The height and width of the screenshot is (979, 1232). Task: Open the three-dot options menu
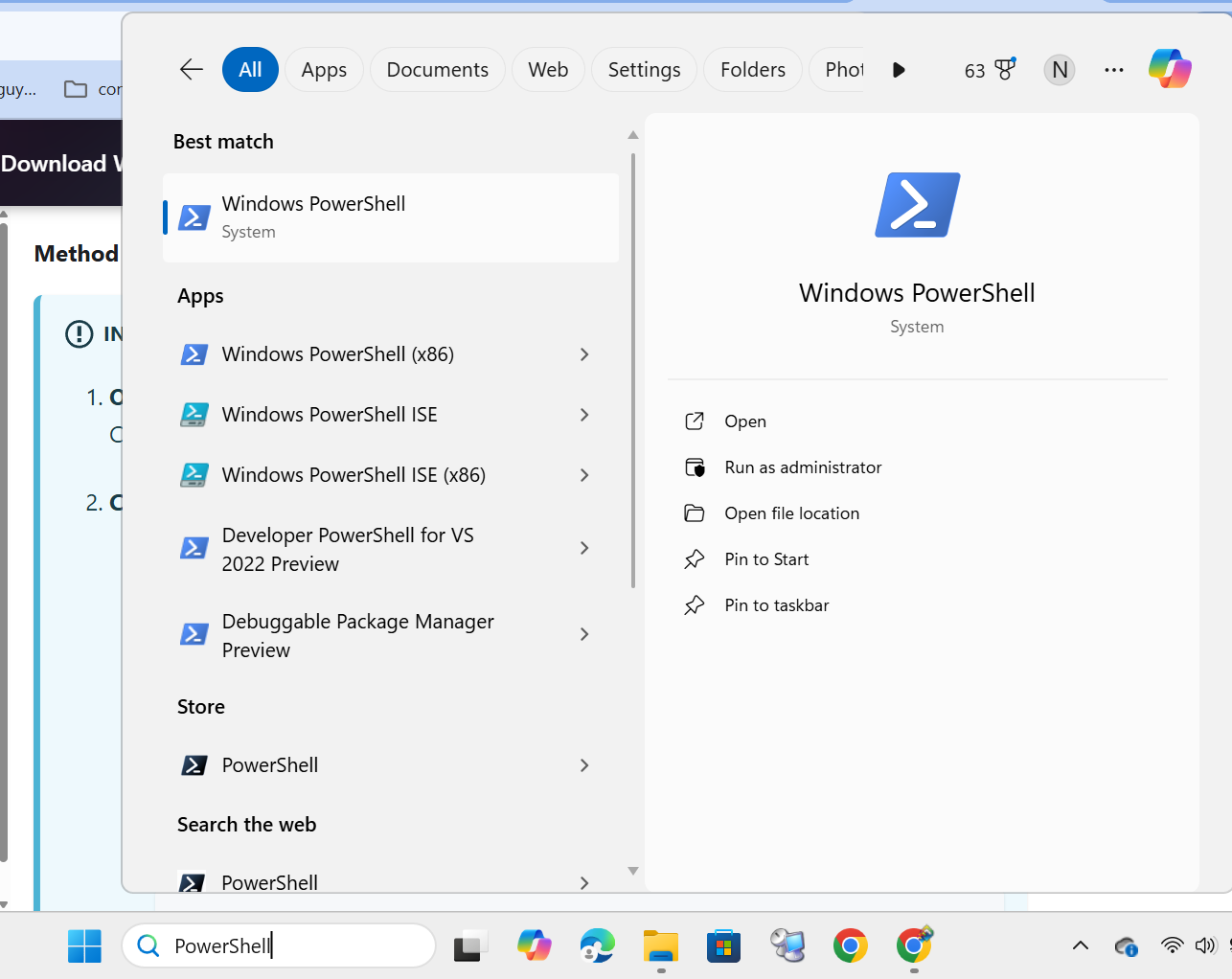[1113, 70]
